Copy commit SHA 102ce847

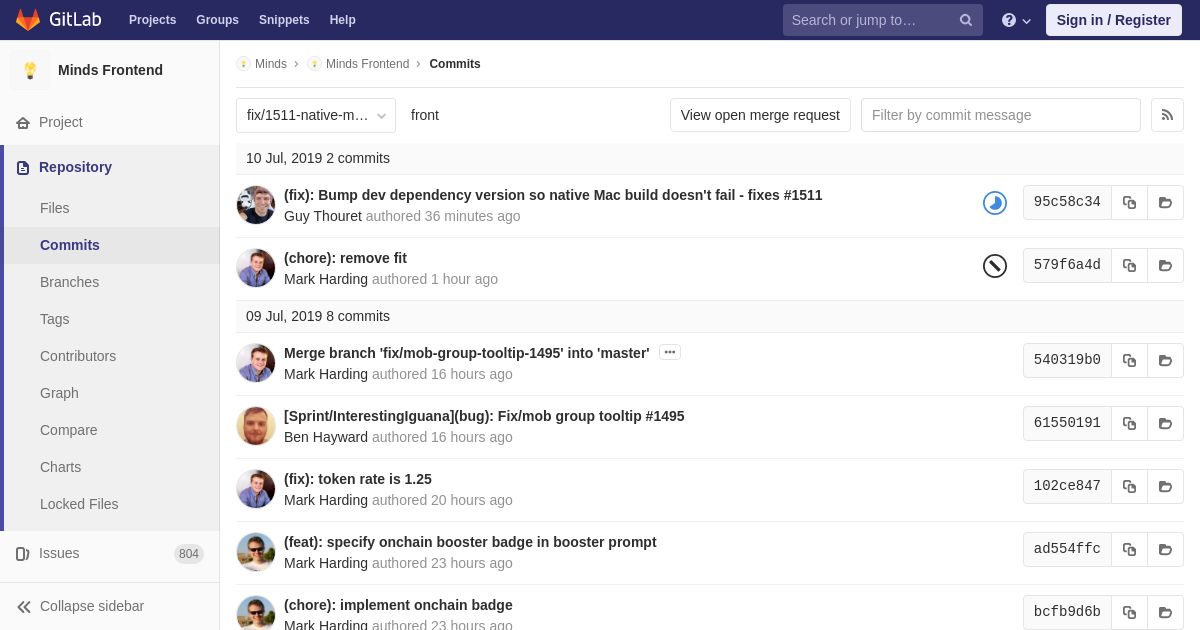(x=1129, y=486)
